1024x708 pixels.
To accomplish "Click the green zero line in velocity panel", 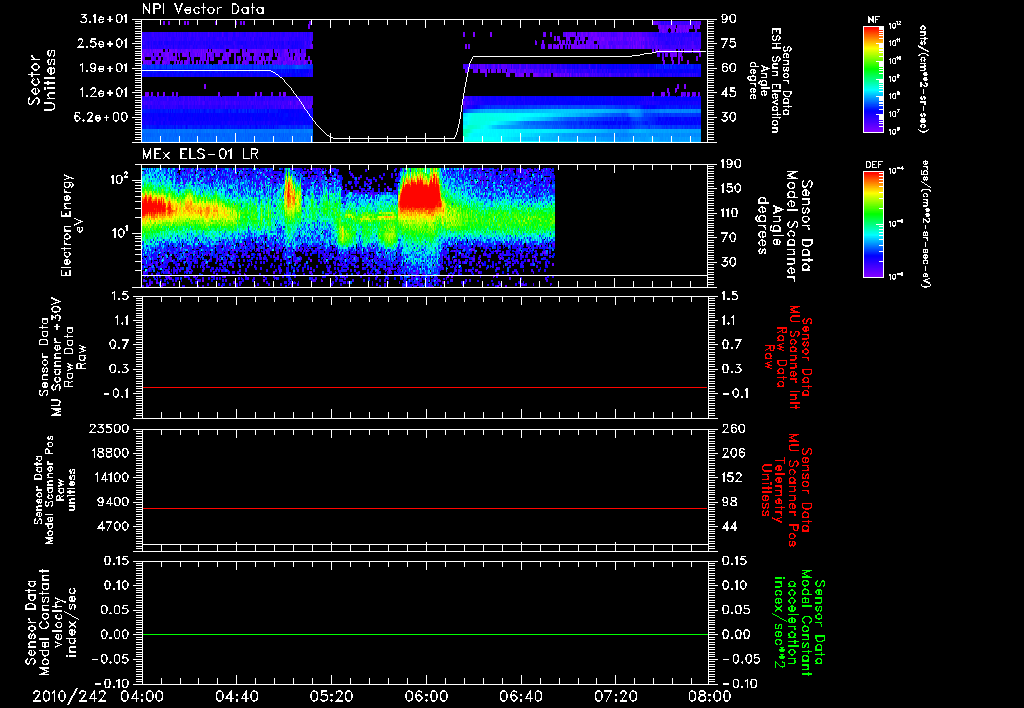I will 424,634.
